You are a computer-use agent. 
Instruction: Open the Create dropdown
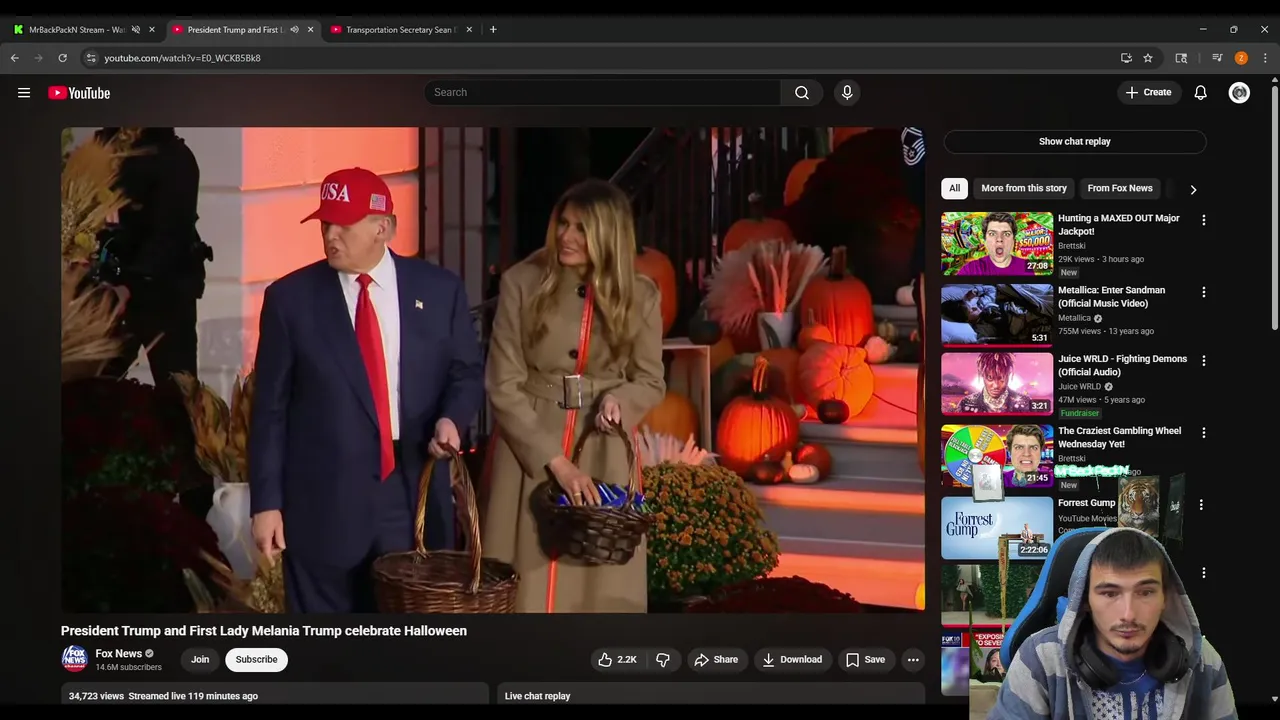pos(1148,93)
